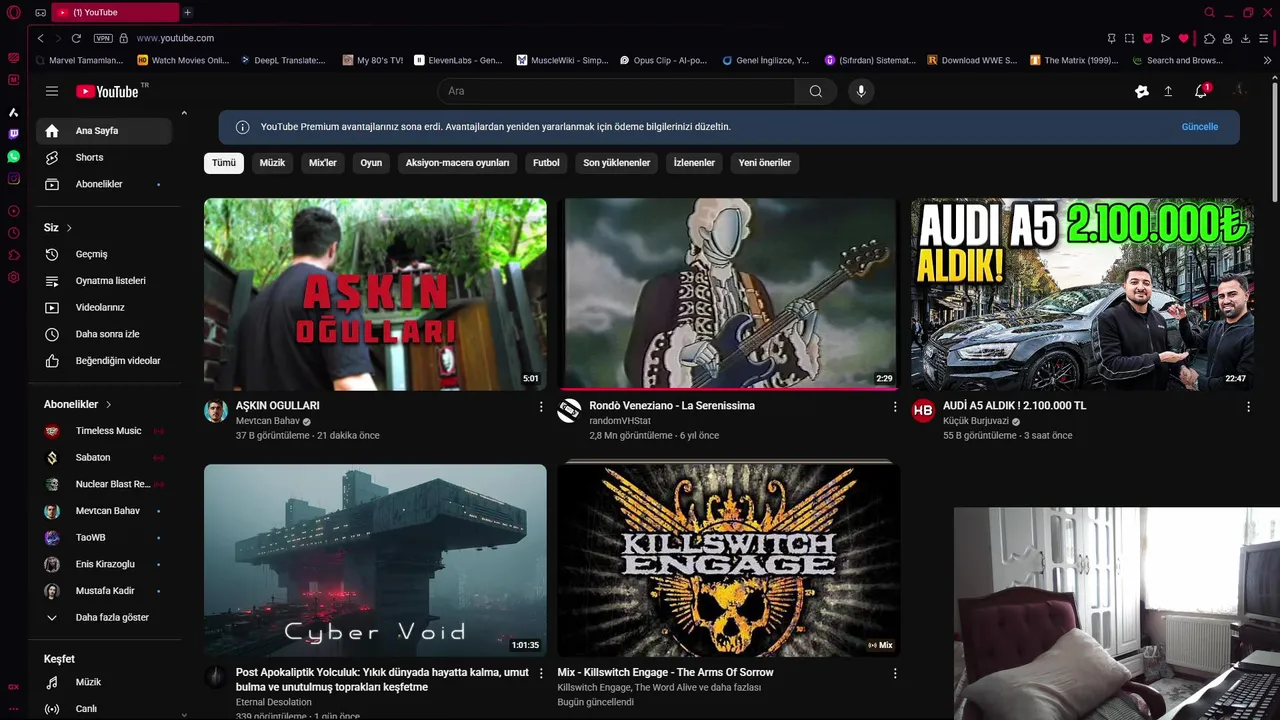This screenshot has height=720, width=1280.
Task: Open Easy Setup menu icon in toolbar
Action: 1265,38
